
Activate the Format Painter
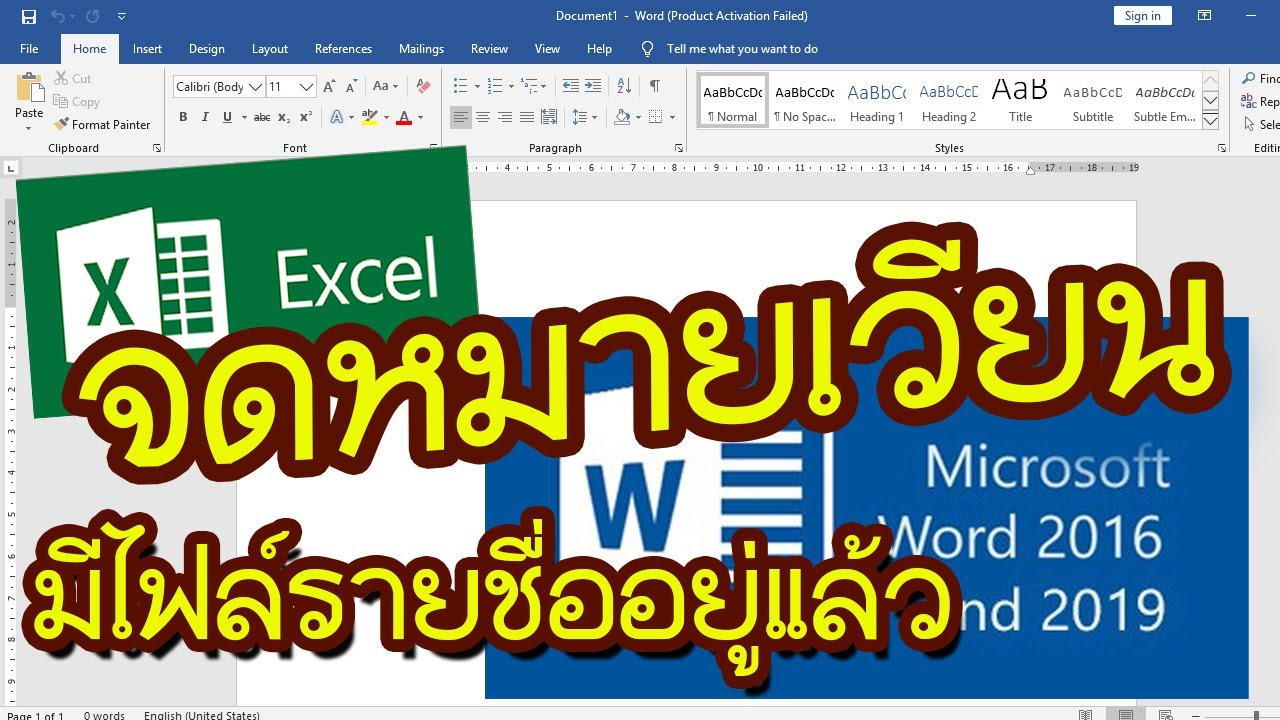pyautogui.click(x=102, y=125)
